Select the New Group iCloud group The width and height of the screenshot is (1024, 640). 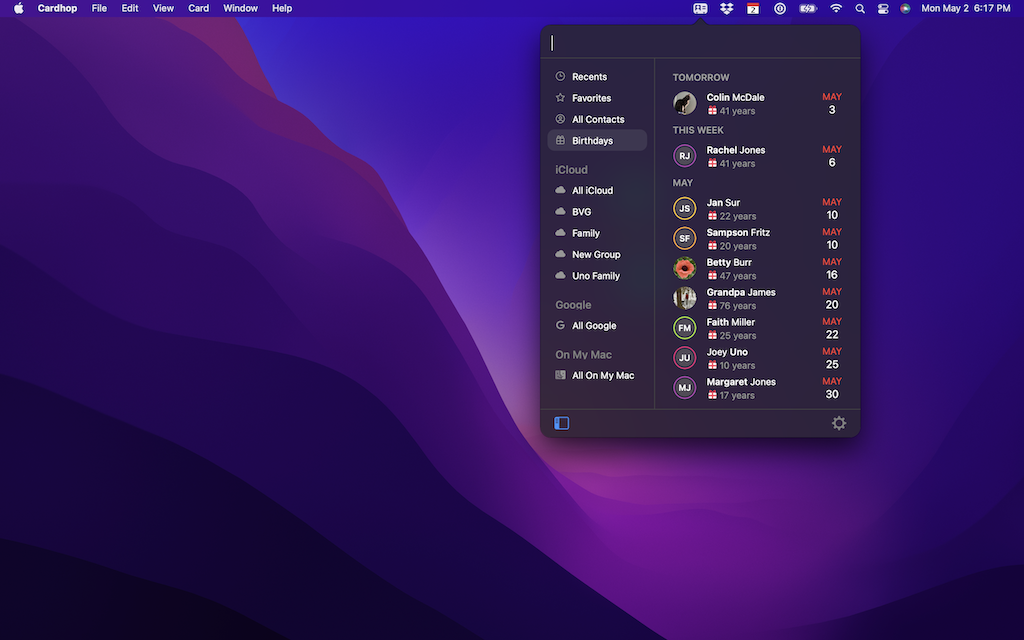598,255
